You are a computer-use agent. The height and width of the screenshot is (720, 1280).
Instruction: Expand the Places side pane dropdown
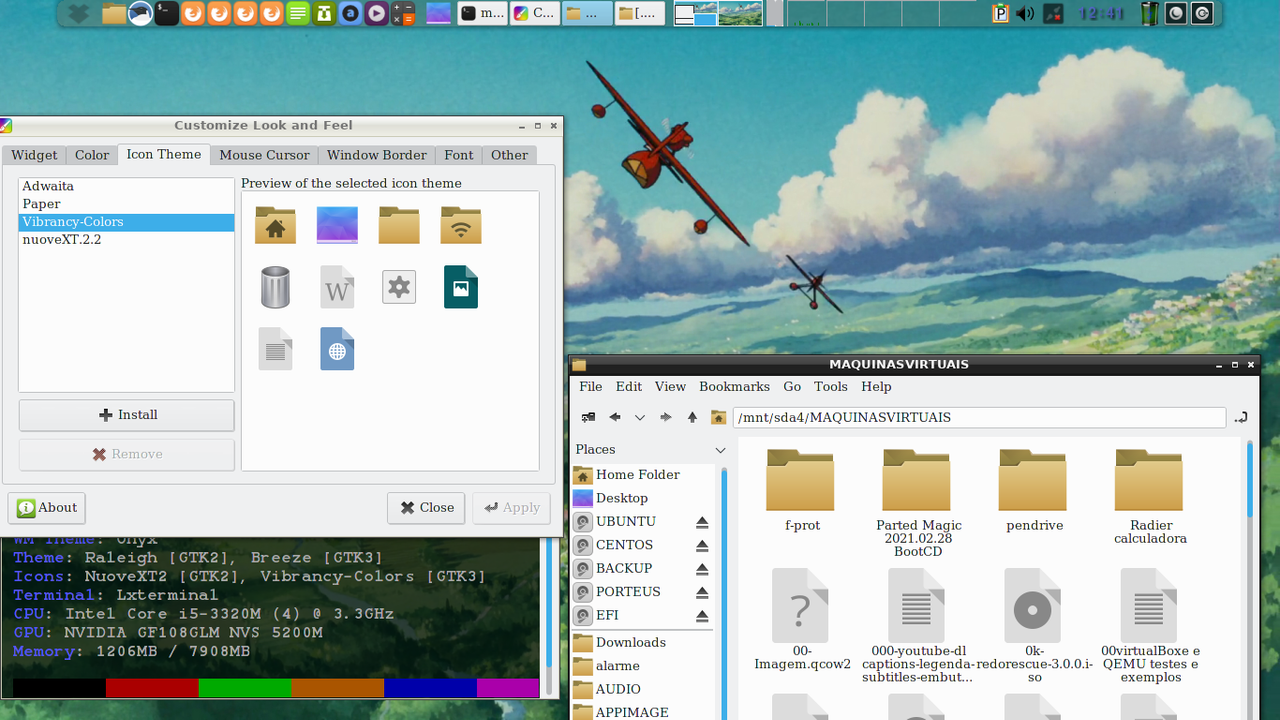[x=720, y=450]
